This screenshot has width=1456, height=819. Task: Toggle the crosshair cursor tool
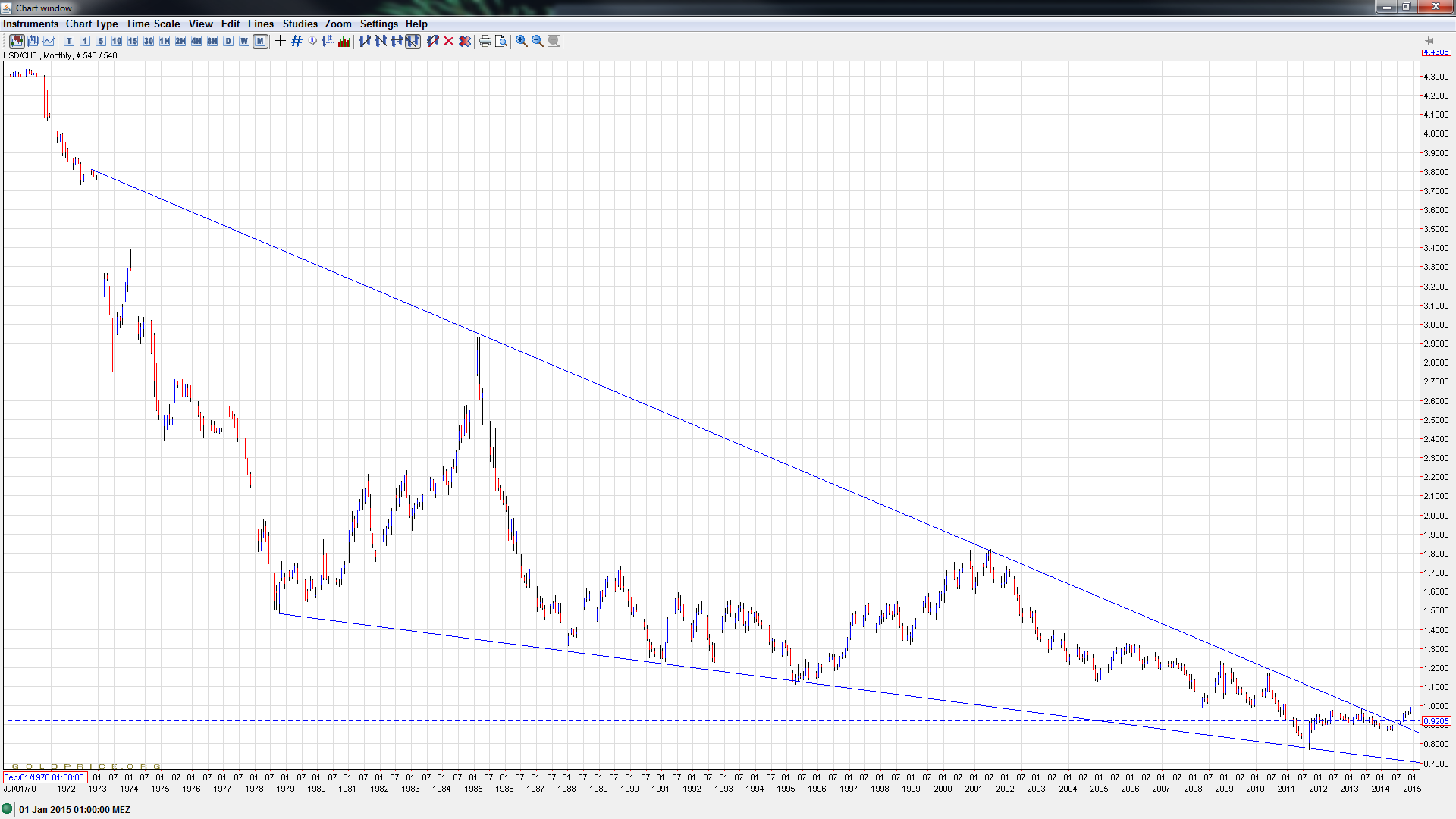[x=280, y=41]
